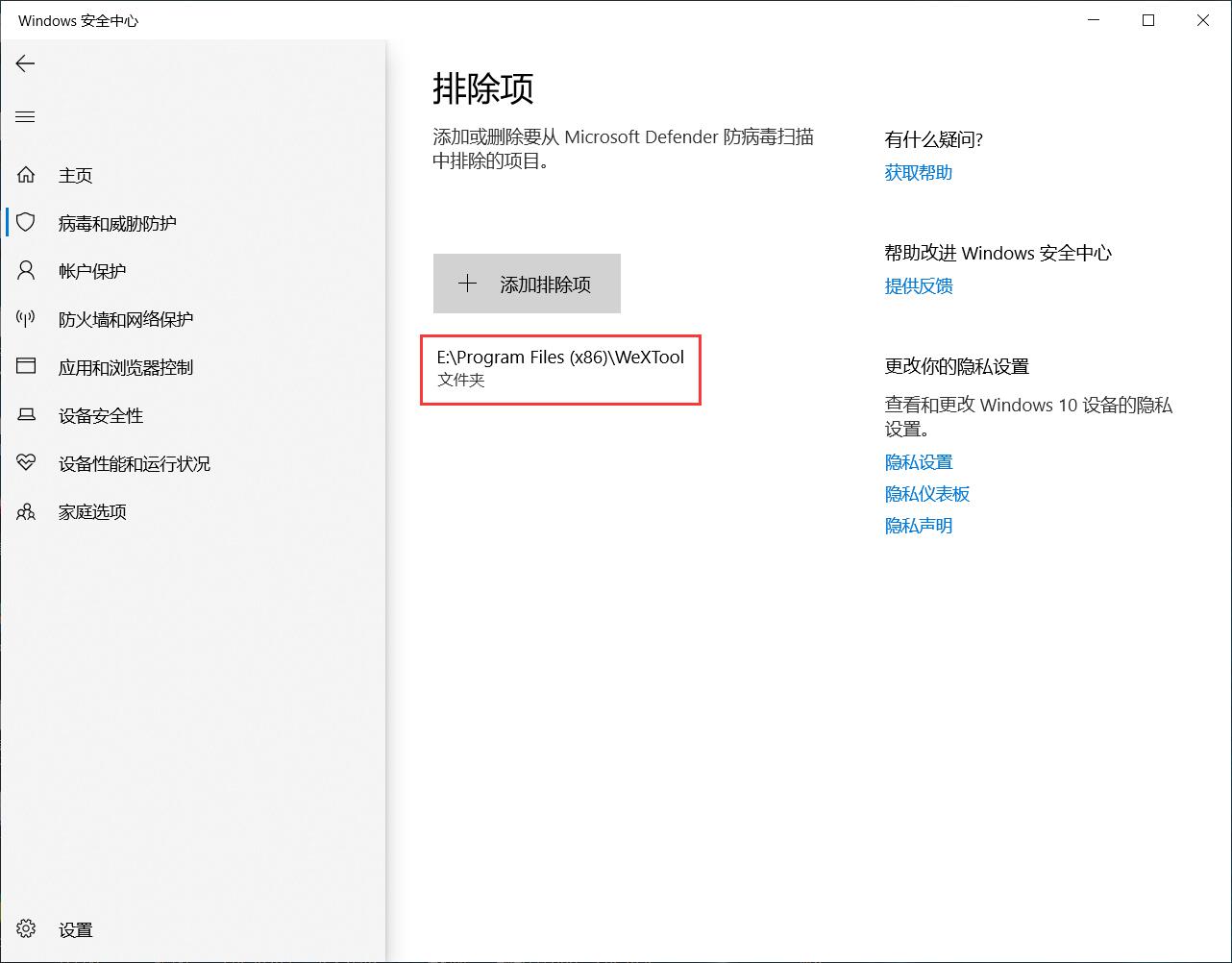1232x963 pixels.
Task: Open the 提供反馈 feedback link
Action: click(918, 286)
